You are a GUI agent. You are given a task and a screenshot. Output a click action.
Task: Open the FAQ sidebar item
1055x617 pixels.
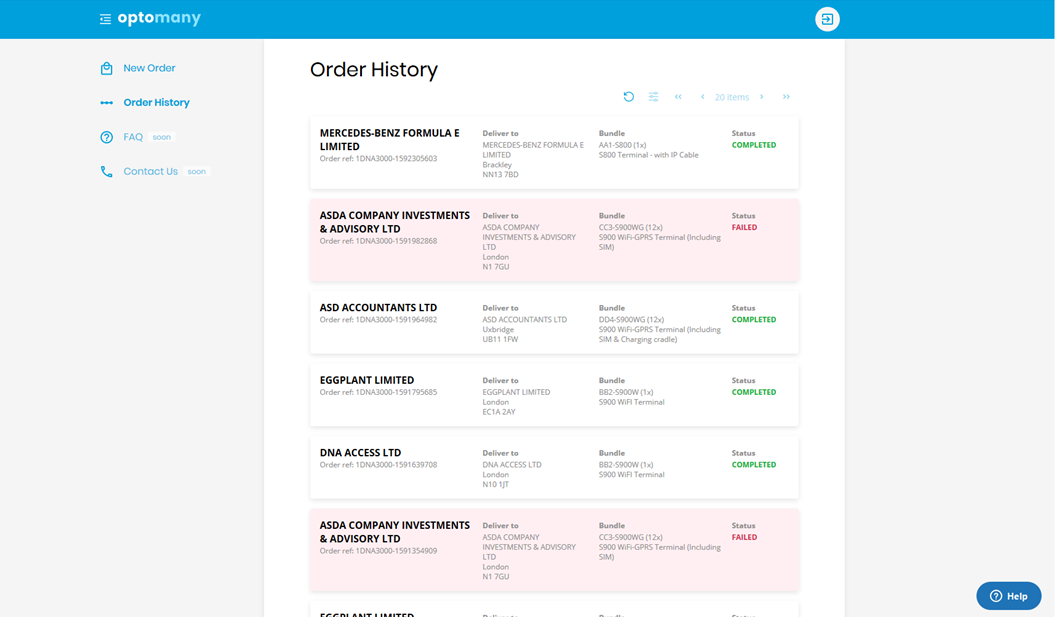point(133,137)
